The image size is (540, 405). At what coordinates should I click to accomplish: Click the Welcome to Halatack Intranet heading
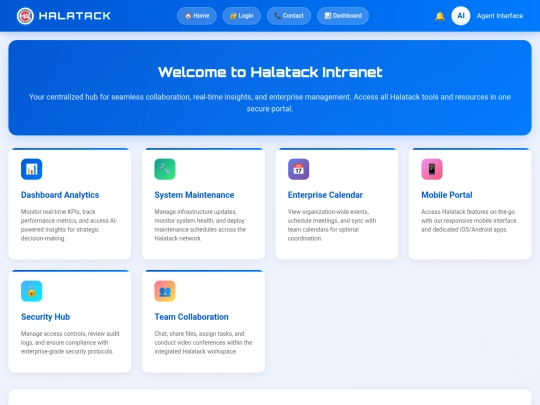click(x=270, y=72)
